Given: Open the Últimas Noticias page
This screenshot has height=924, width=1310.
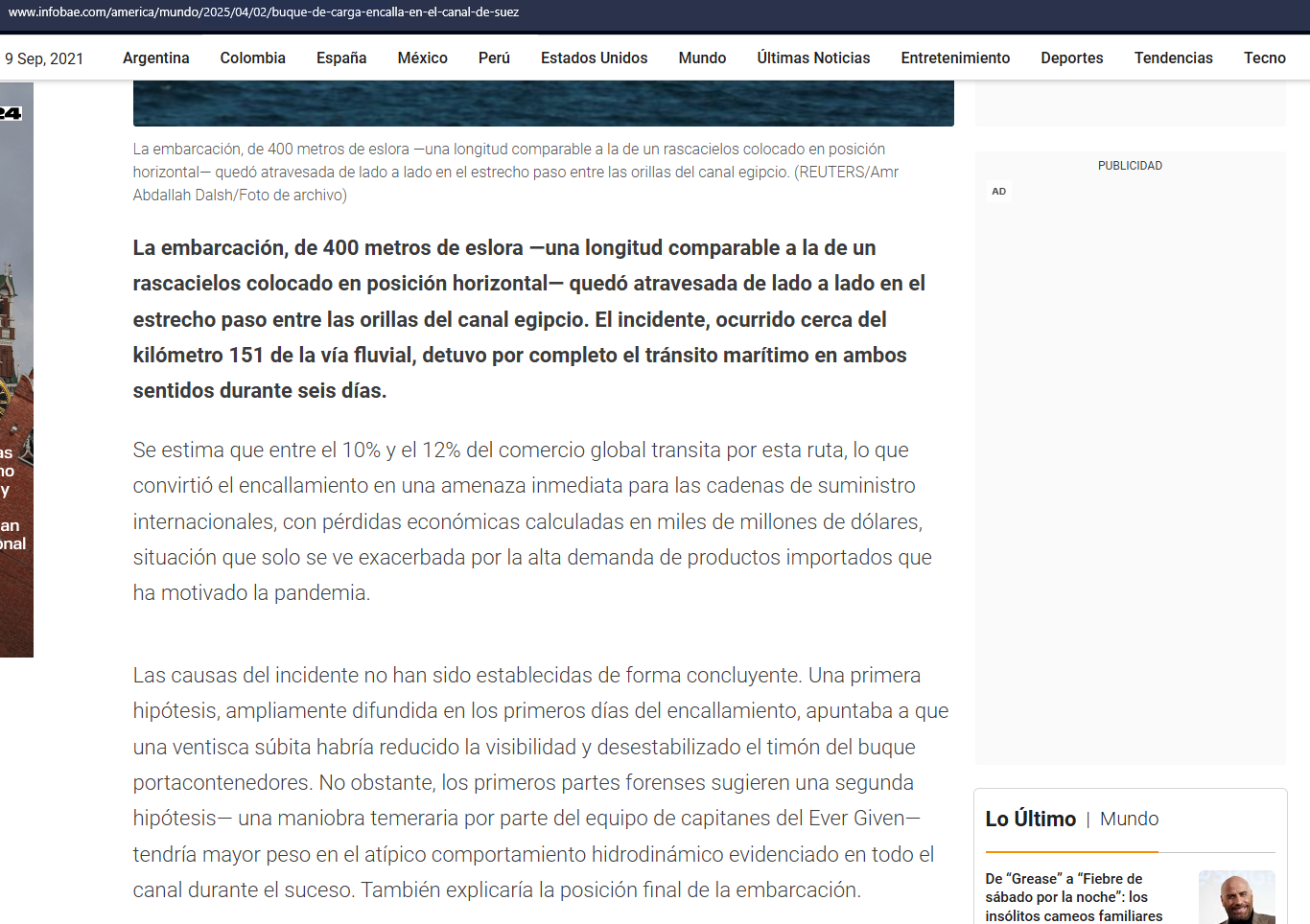Looking at the screenshot, I should pos(813,58).
